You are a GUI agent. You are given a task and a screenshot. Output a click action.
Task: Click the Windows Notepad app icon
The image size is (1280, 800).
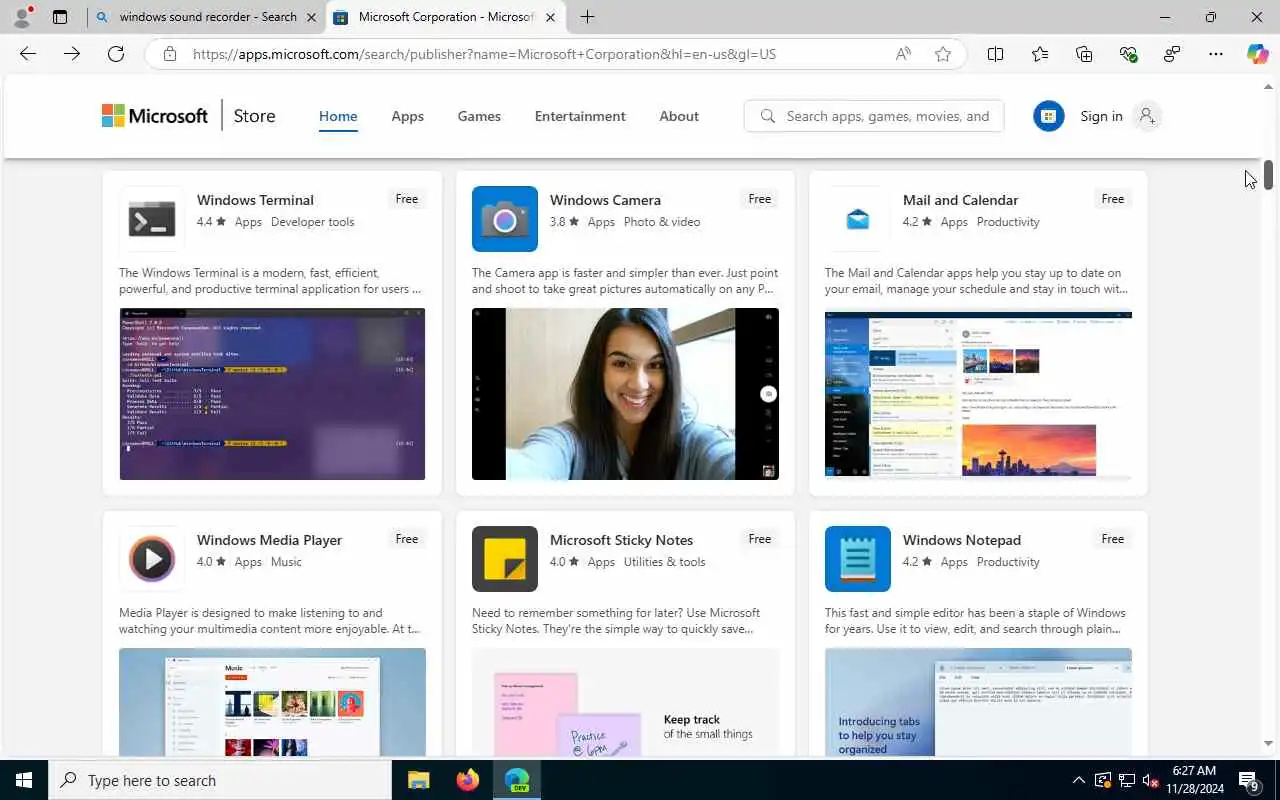pyautogui.click(x=858, y=559)
